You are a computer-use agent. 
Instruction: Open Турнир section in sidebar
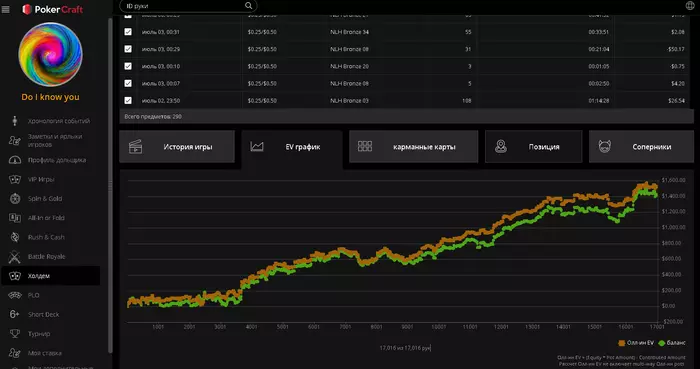tap(39, 334)
